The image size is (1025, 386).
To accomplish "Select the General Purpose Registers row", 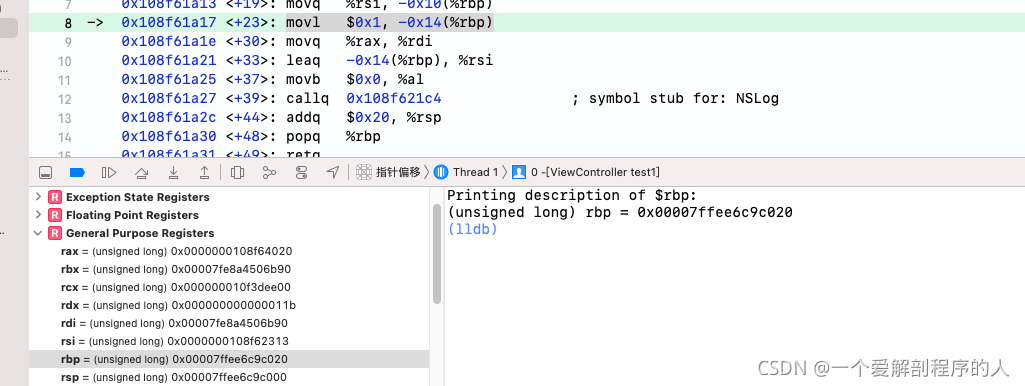I will [229, 233].
